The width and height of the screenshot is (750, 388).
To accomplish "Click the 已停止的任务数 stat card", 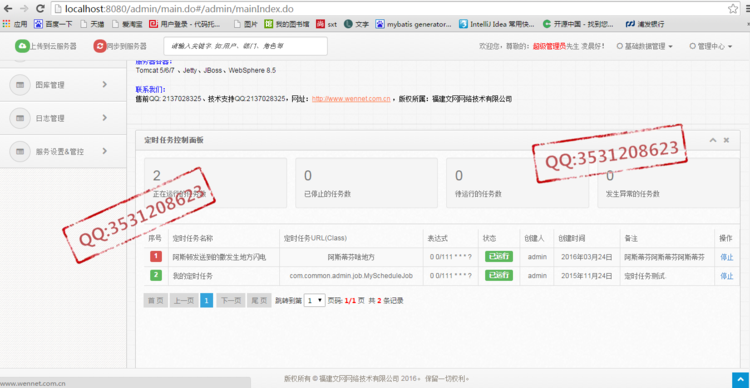I will point(366,183).
